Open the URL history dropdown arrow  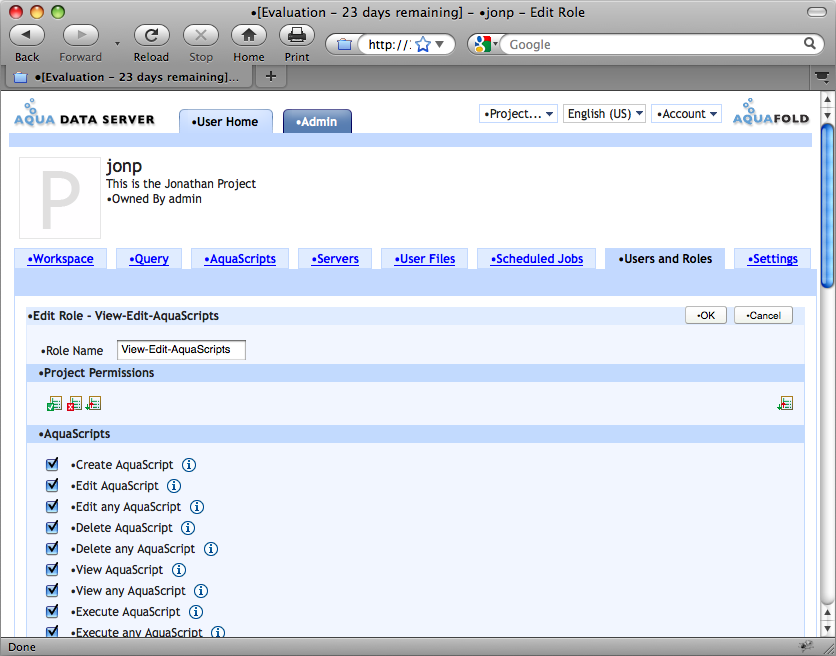coord(440,44)
